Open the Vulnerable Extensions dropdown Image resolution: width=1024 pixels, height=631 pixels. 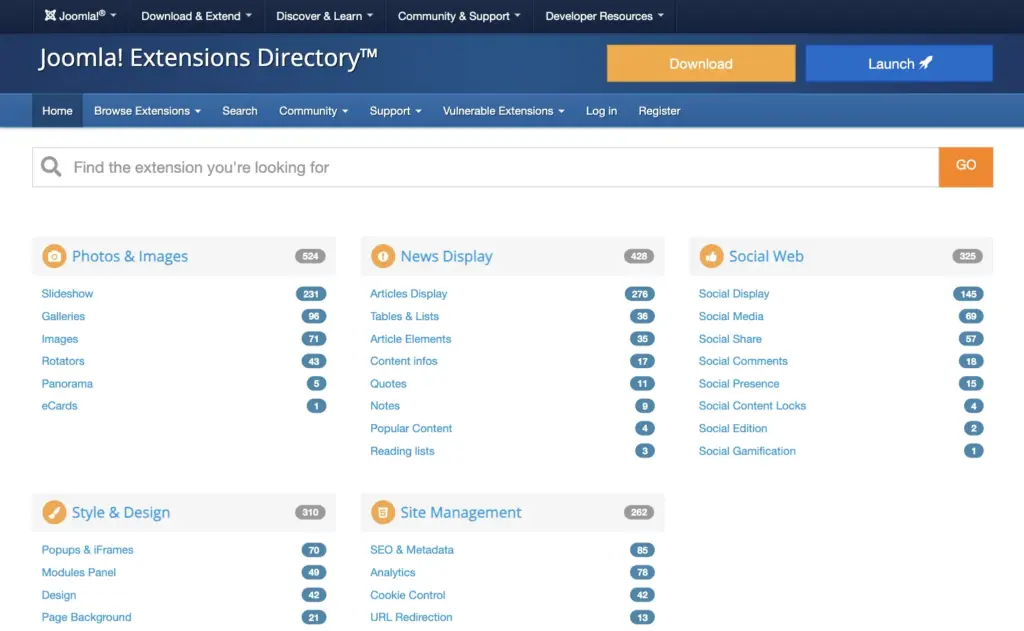click(503, 111)
